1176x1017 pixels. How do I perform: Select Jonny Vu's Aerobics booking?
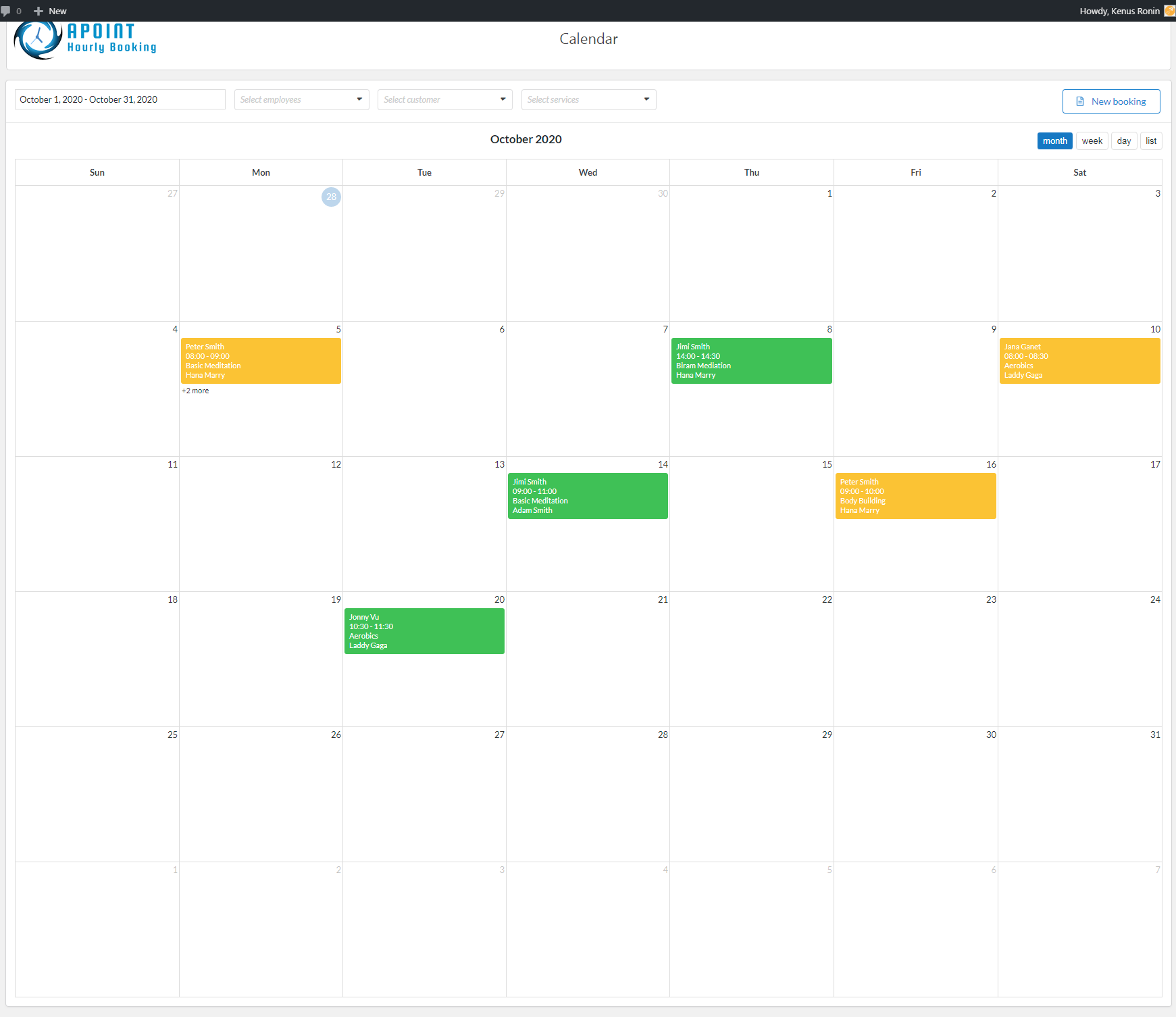(x=424, y=631)
